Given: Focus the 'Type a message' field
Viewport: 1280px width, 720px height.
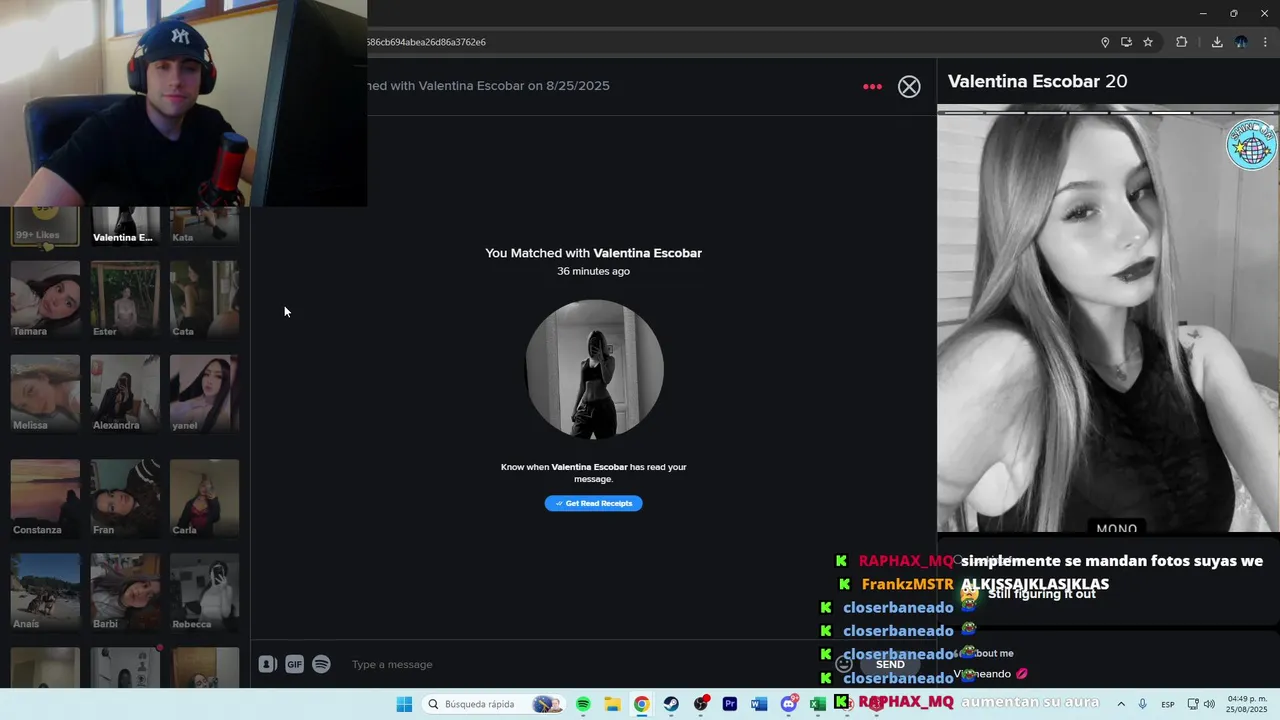Looking at the screenshot, I should coord(590,665).
